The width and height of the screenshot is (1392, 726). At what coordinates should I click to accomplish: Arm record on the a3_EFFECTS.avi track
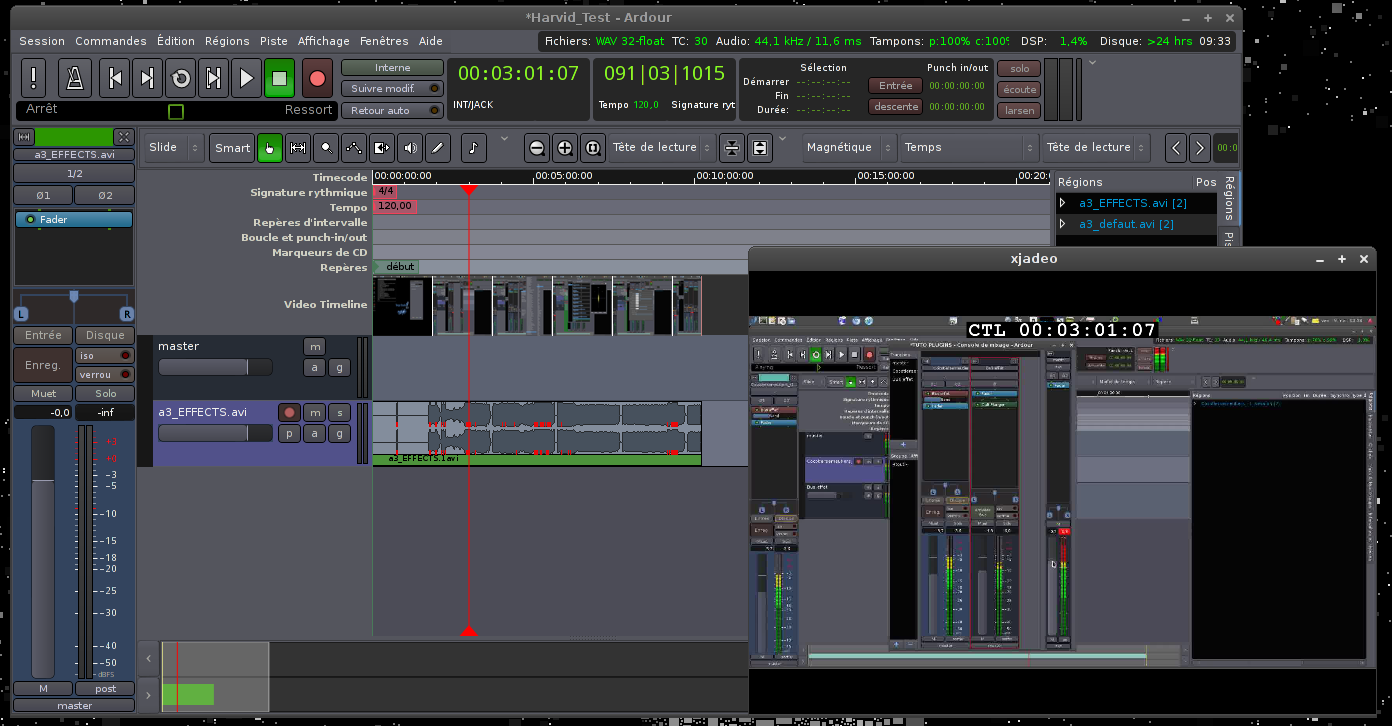pyautogui.click(x=289, y=412)
